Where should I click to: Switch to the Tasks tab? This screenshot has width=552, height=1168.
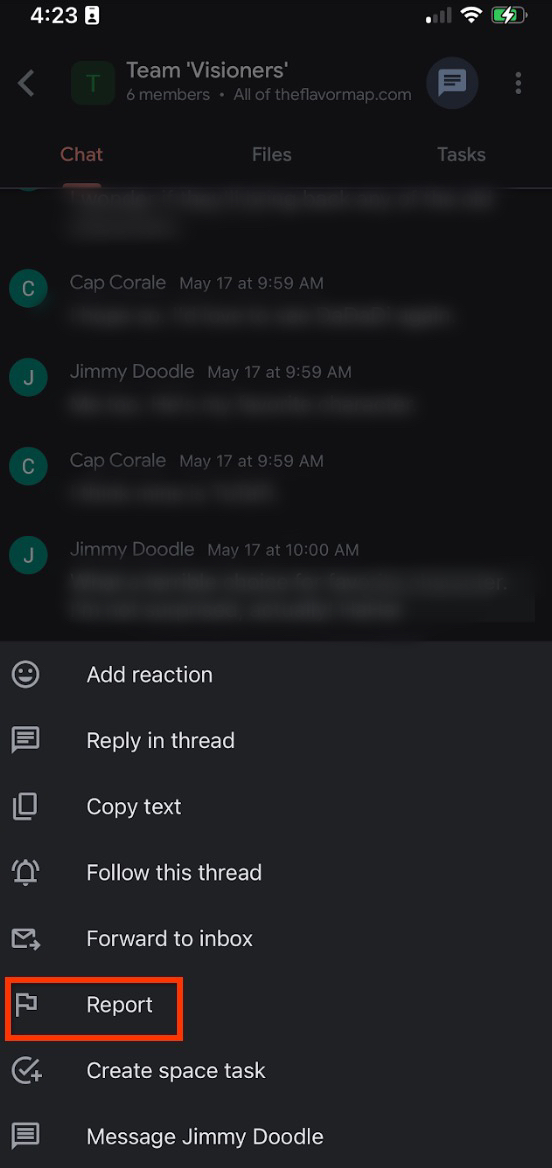coord(461,154)
